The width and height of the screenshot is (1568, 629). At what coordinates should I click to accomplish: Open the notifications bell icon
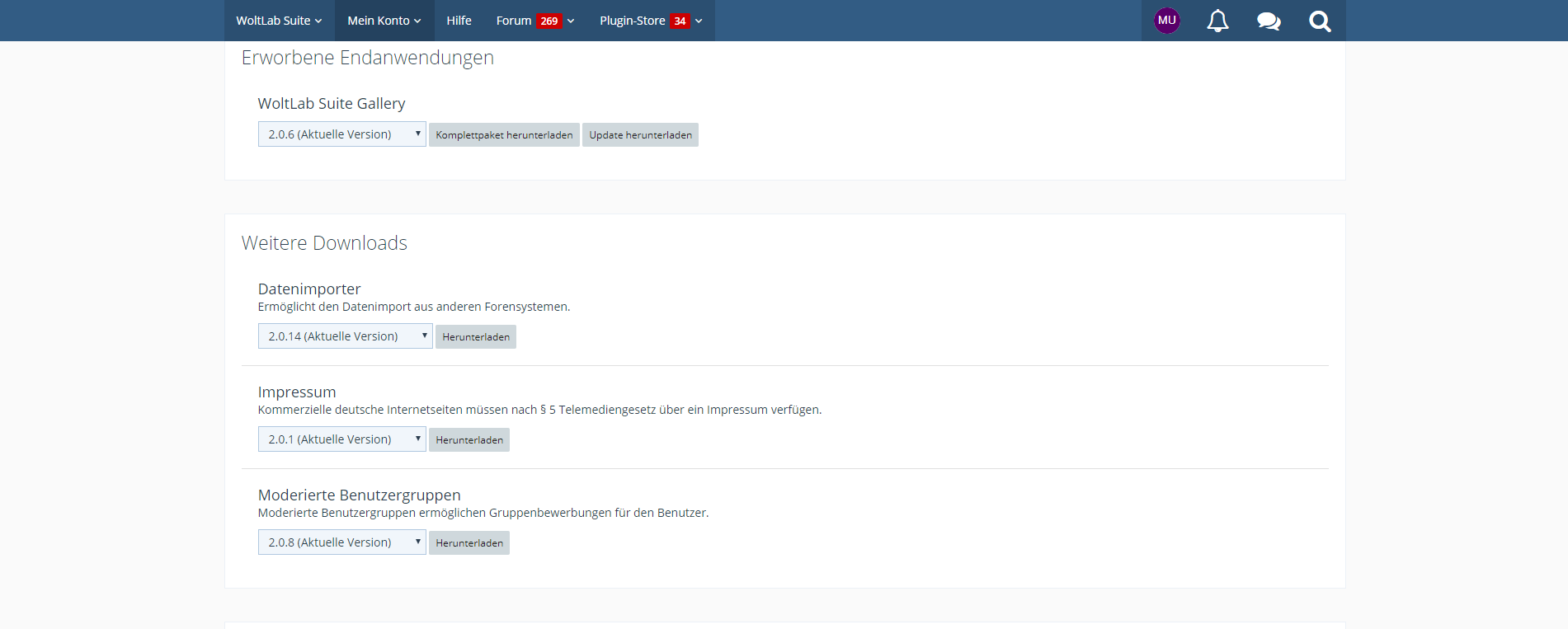click(1217, 21)
